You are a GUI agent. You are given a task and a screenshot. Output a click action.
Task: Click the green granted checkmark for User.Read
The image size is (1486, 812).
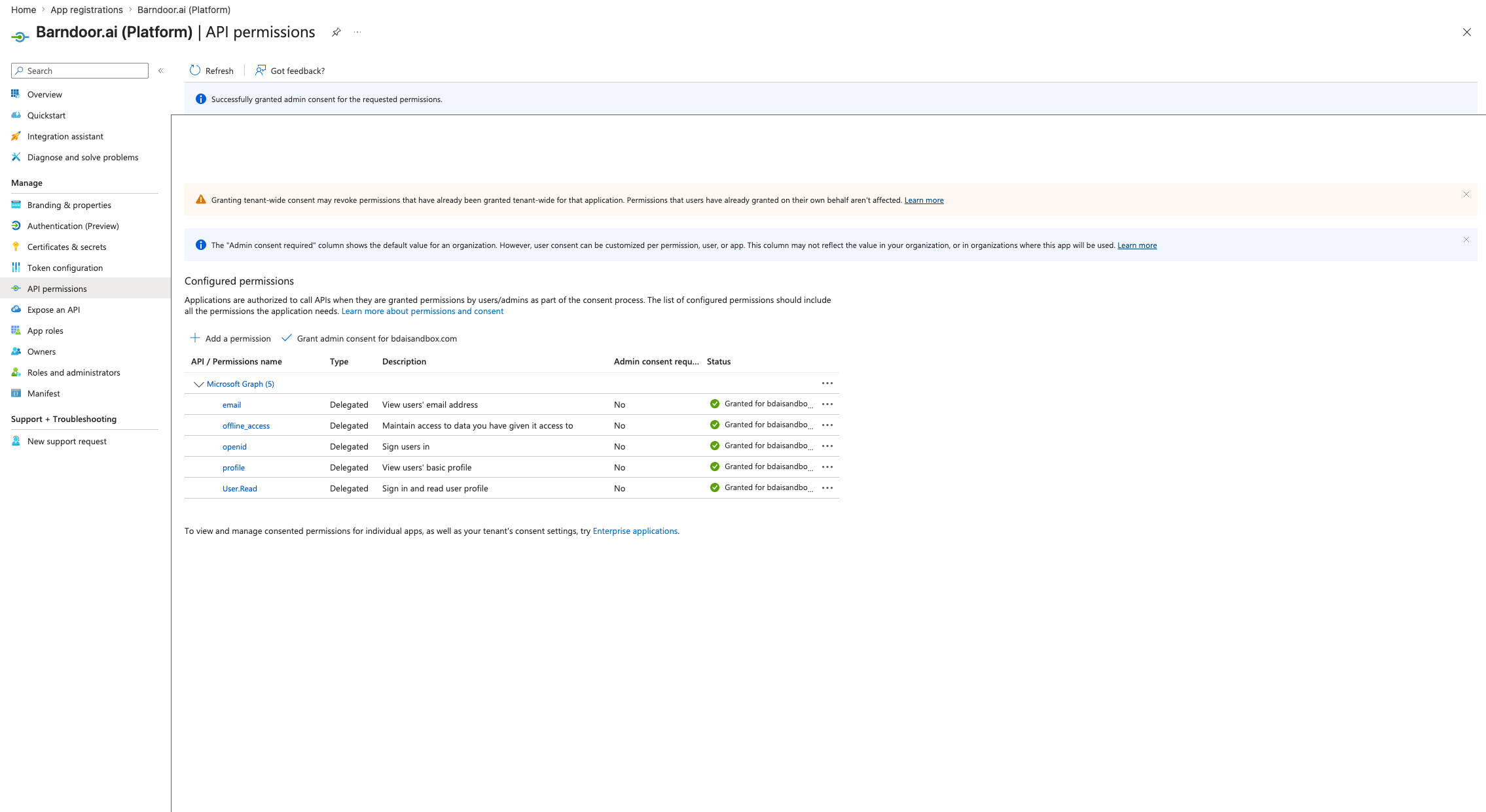click(x=715, y=487)
